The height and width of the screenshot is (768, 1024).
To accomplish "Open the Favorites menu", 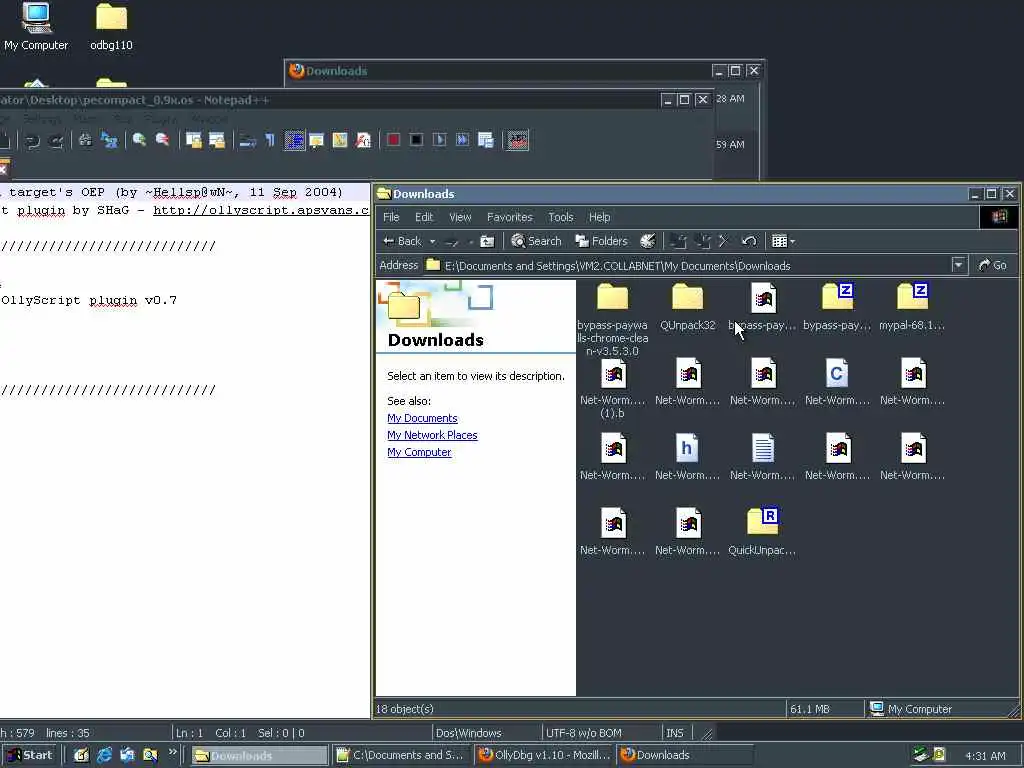I will click(509, 217).
